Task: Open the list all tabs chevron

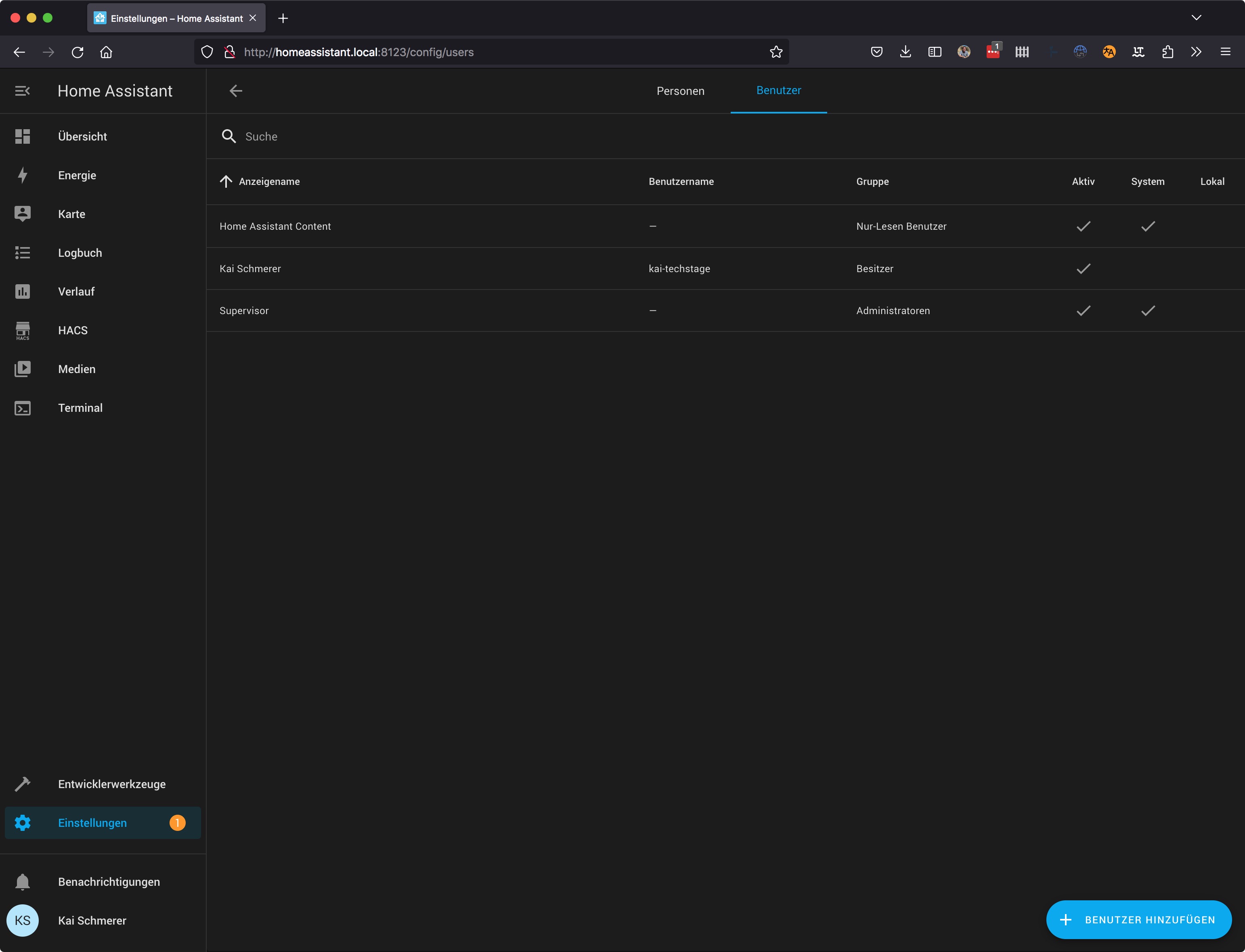Action: [1196, 18]
